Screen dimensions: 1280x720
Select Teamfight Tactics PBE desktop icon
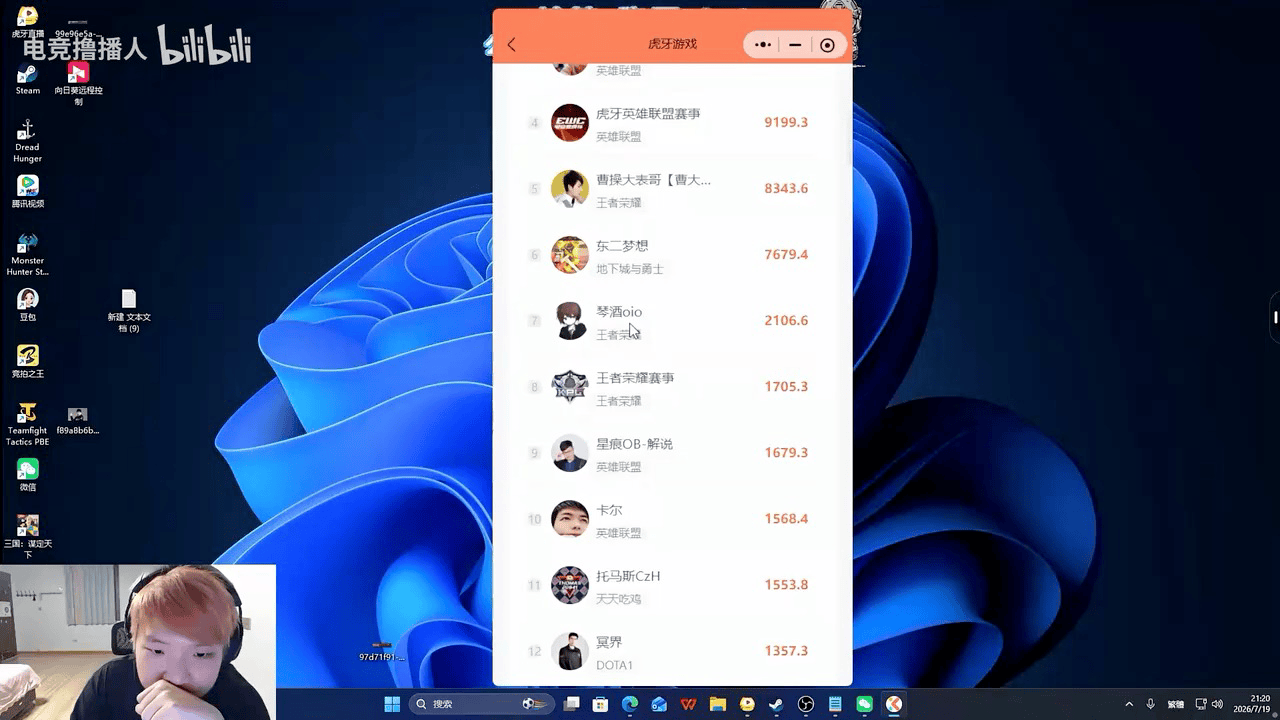(x=27, y=425)
